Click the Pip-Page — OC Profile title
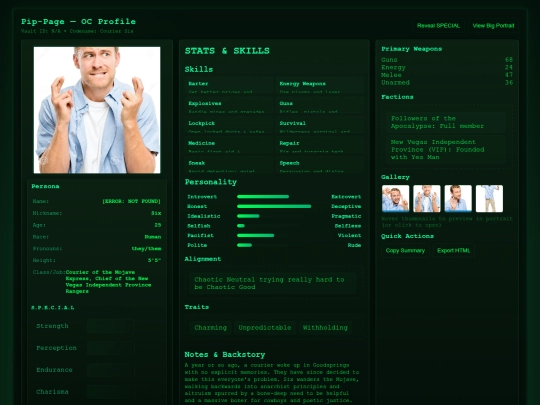 point(79,21)
